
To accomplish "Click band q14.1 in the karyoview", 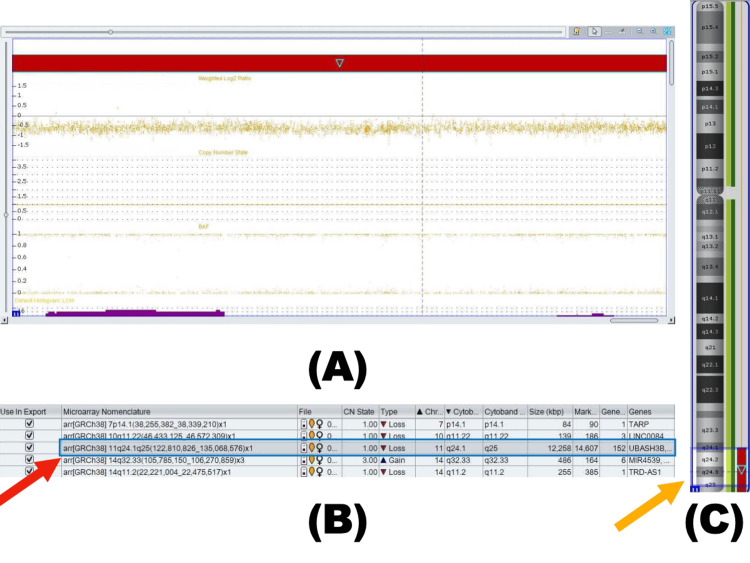I will click(710, 298).
